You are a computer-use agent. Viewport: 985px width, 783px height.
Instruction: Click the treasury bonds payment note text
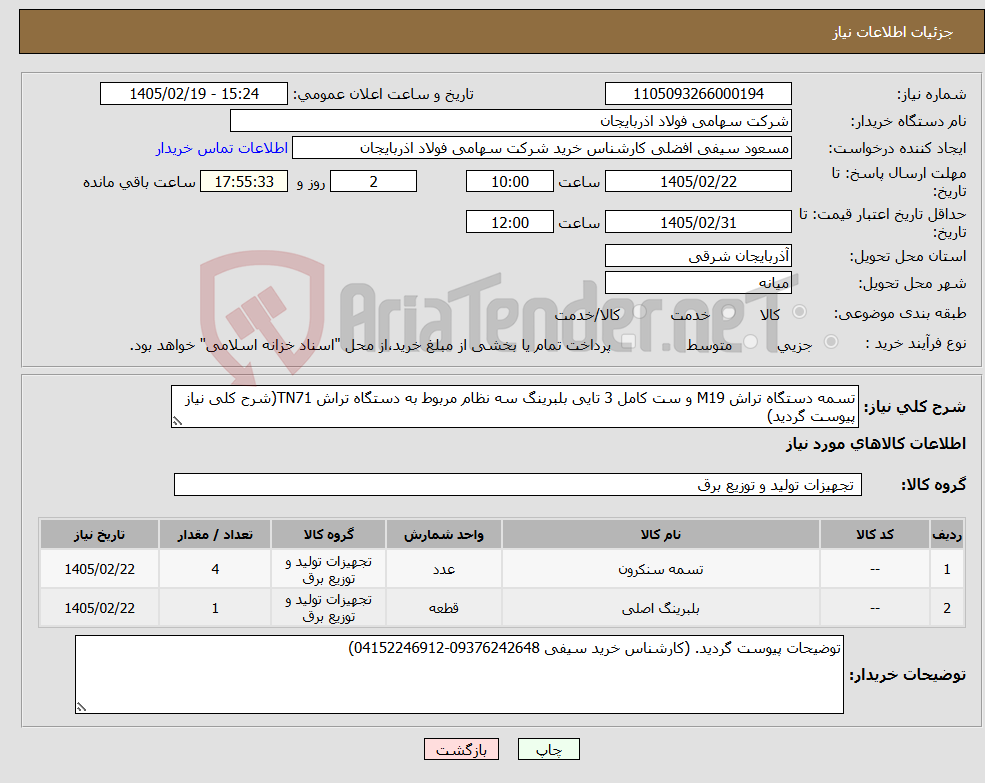(x=370, y=345)
